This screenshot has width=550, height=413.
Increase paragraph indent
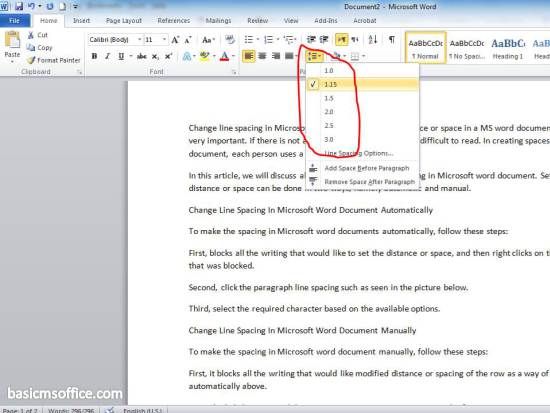pos(324,40)
